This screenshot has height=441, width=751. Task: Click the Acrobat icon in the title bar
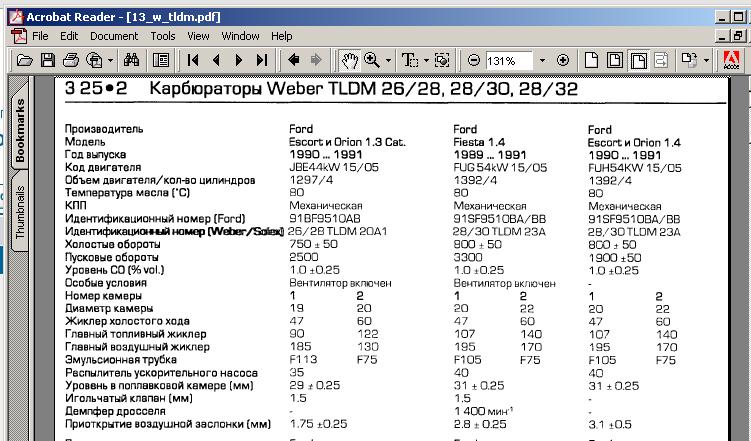16,17
